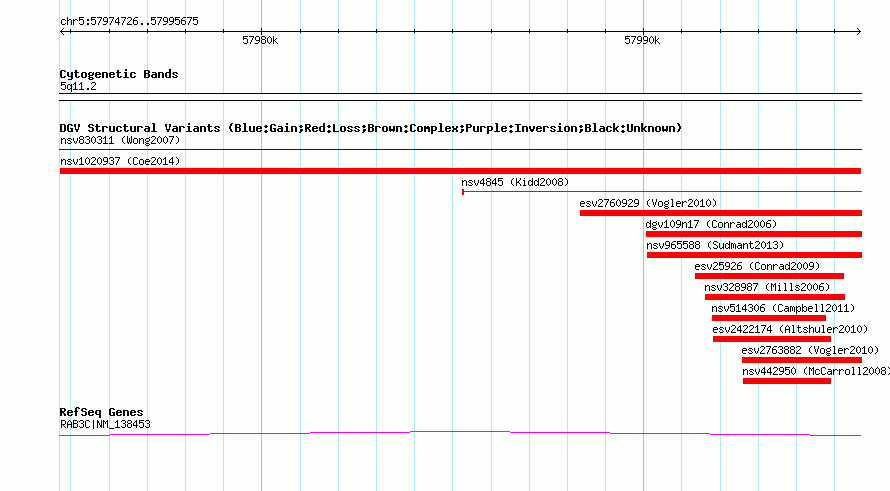Image resolution: width=890 pixels, height=491 pixels.
Task: Click the thick red nsv1020937 bar
Action: pyautogui.click(x=460, y=171)
